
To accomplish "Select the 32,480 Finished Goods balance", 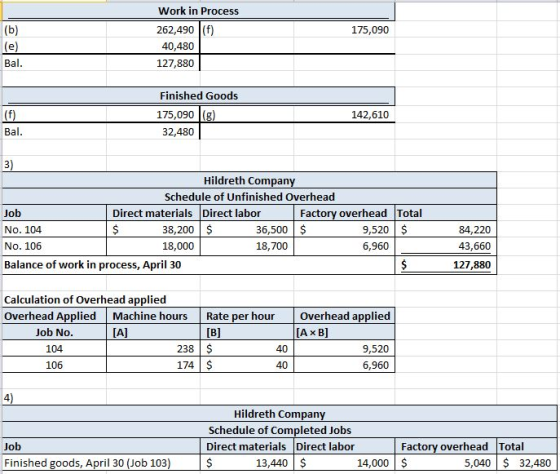I will pyautogui.click(x=178, y=132).
